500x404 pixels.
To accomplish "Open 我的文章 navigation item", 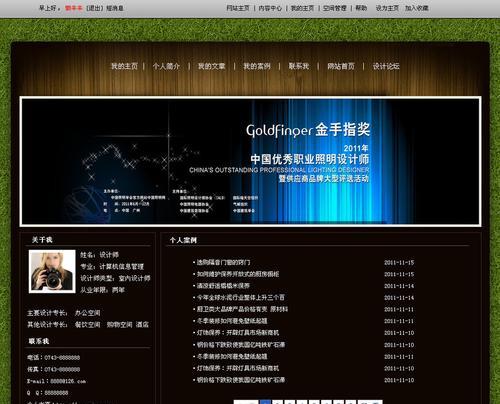I will (x=211, y=66).
